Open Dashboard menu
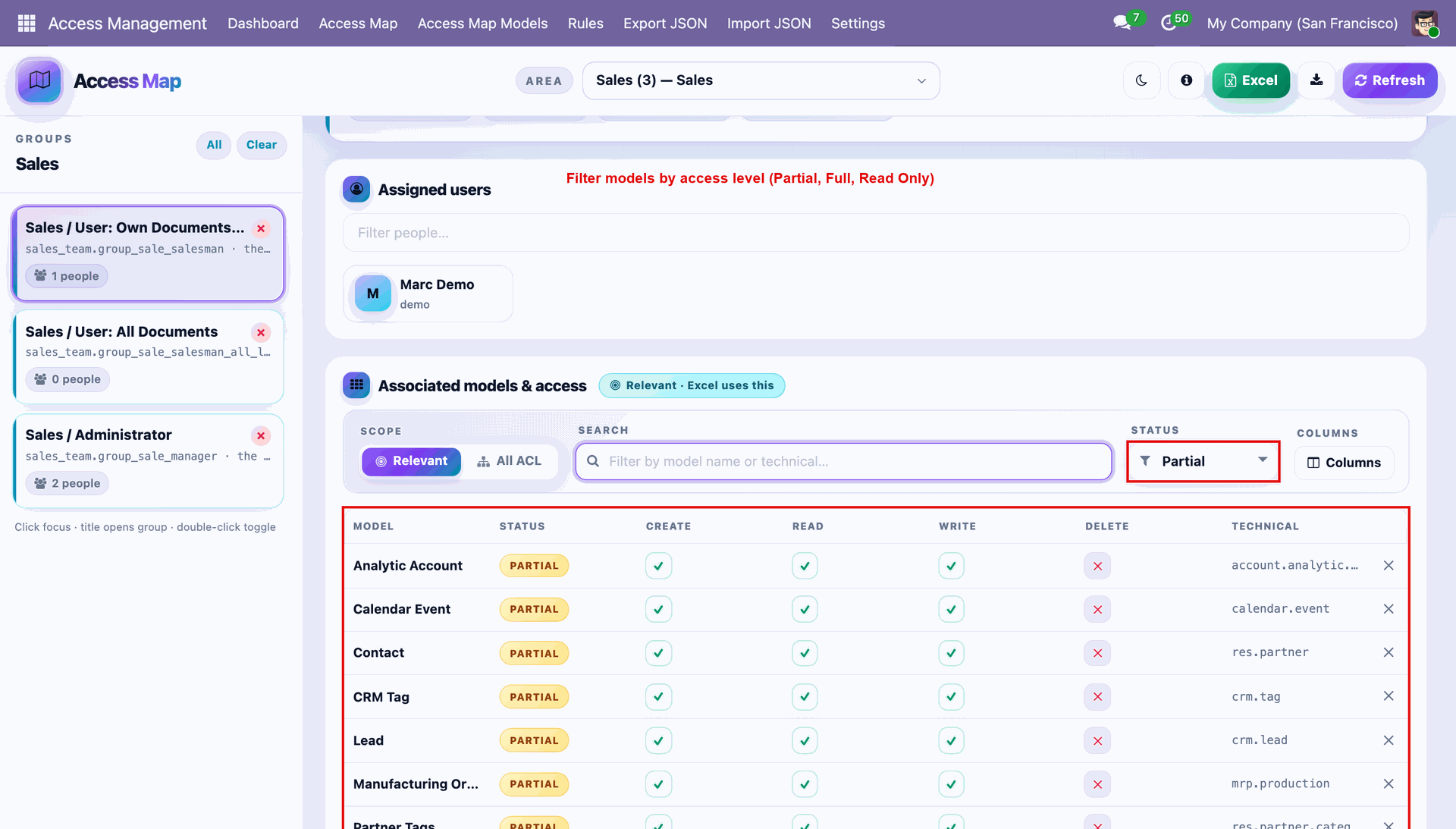 [x=263, y=24]
